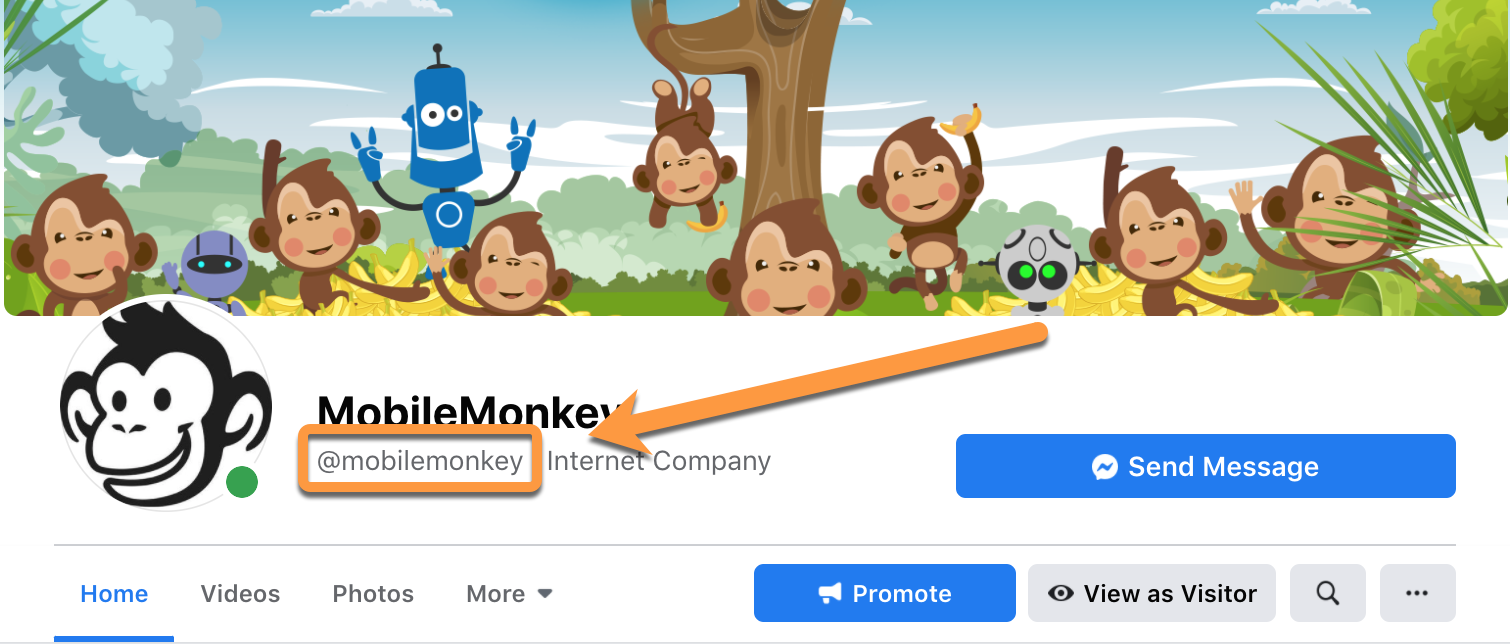Click the megaphone icon on Promote
Image resolution: width=1510 pixels, height=644 pixels.
pyautogui.click(x=830, y=594)
